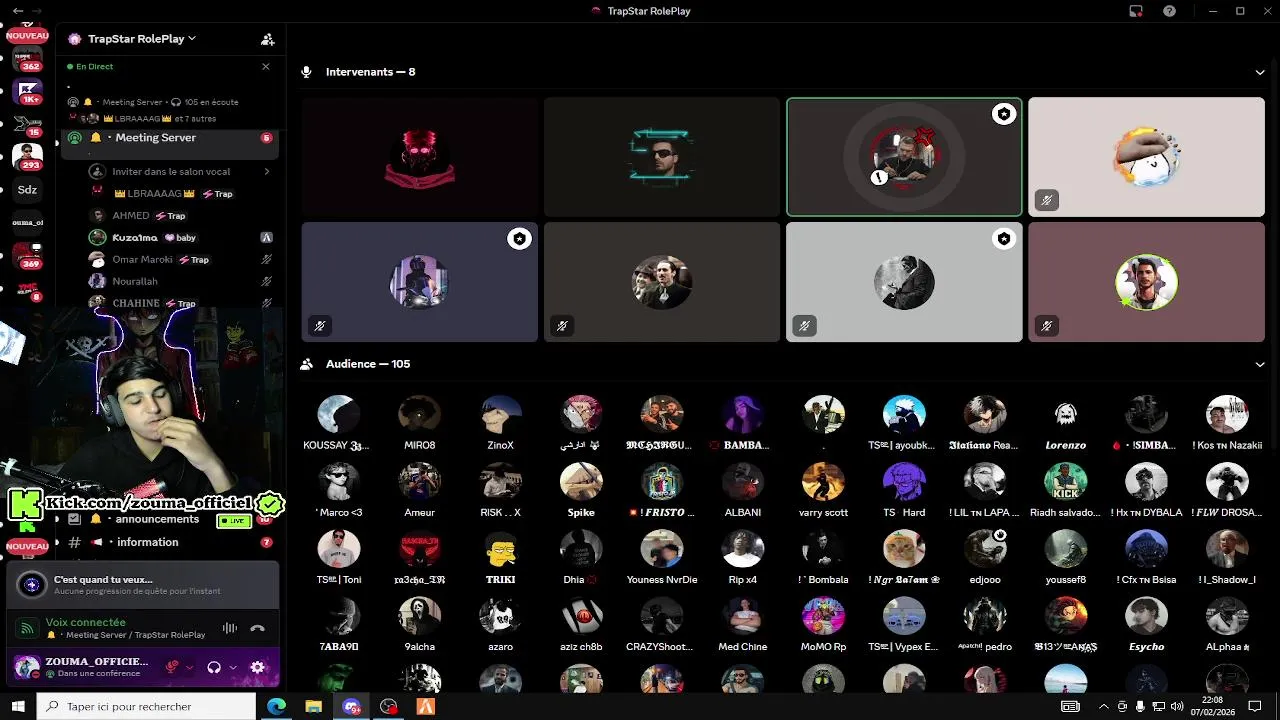This screenshot has height=720, width=1280.
Task: Open KOUSSAY audience member avatar
Action: tap(338, 414)
